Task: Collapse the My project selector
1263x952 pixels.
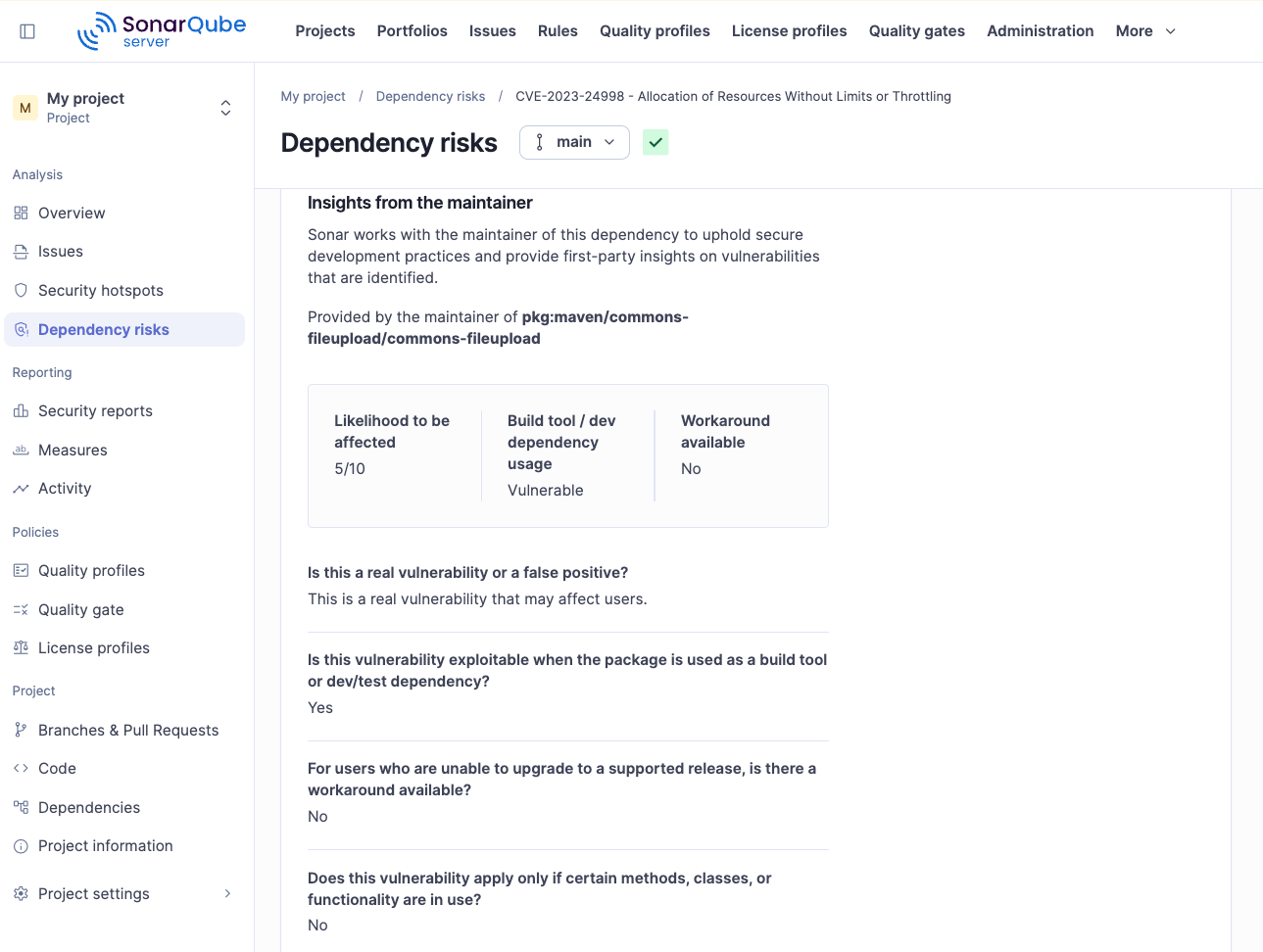Action: point(224,108)
